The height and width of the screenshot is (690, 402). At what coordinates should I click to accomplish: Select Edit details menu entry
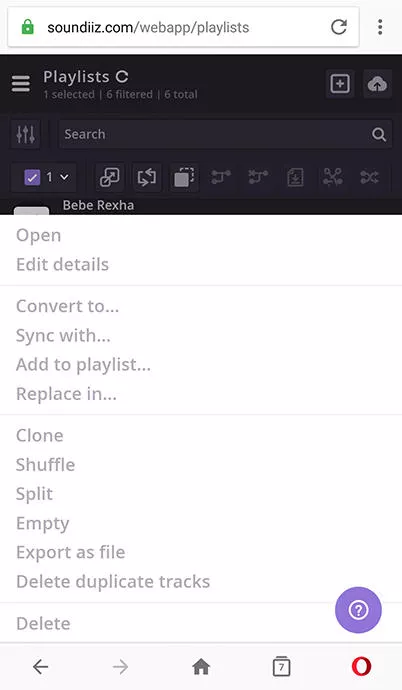pyautogui.click(x=62, y=265)
